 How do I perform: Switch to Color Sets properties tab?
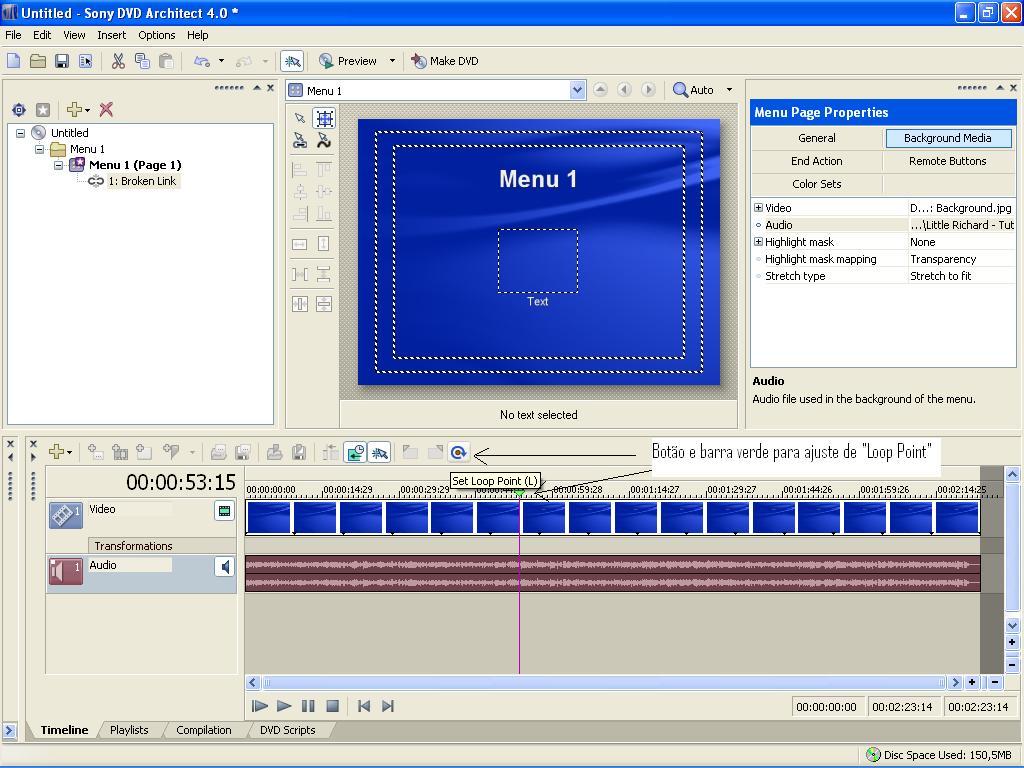coord(816,184)
